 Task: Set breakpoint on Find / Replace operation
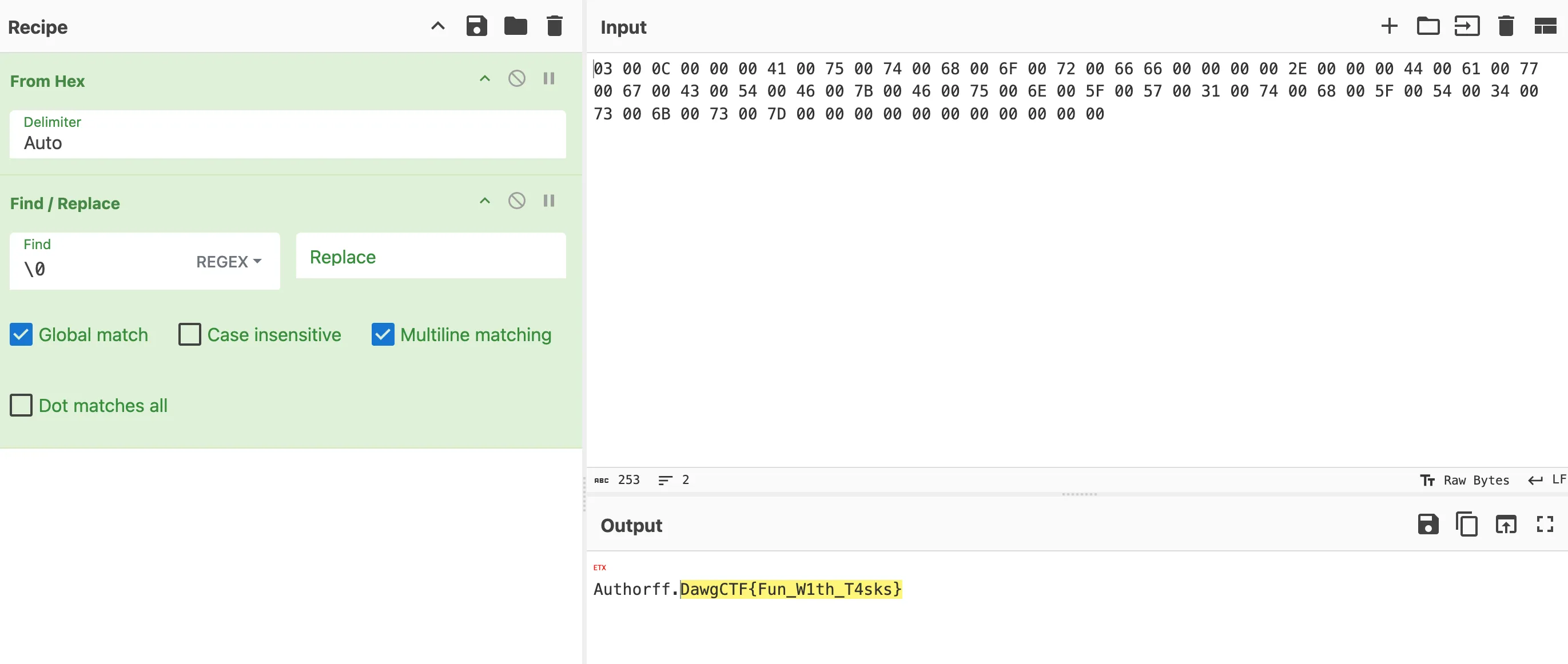(x=548, y=201)
